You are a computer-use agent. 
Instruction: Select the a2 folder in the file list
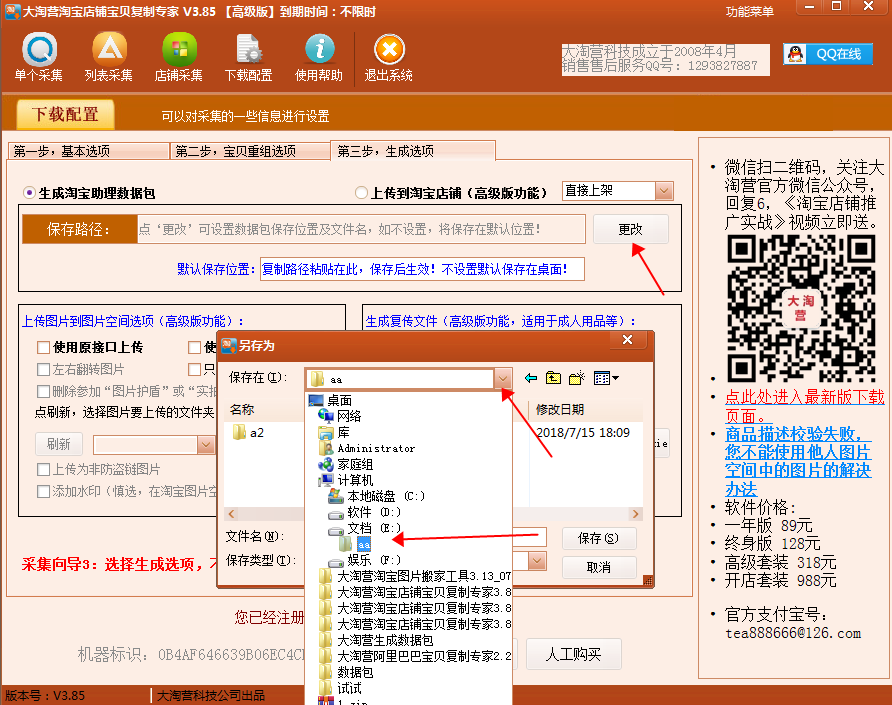pyautogui.click(x=249, y=433)
